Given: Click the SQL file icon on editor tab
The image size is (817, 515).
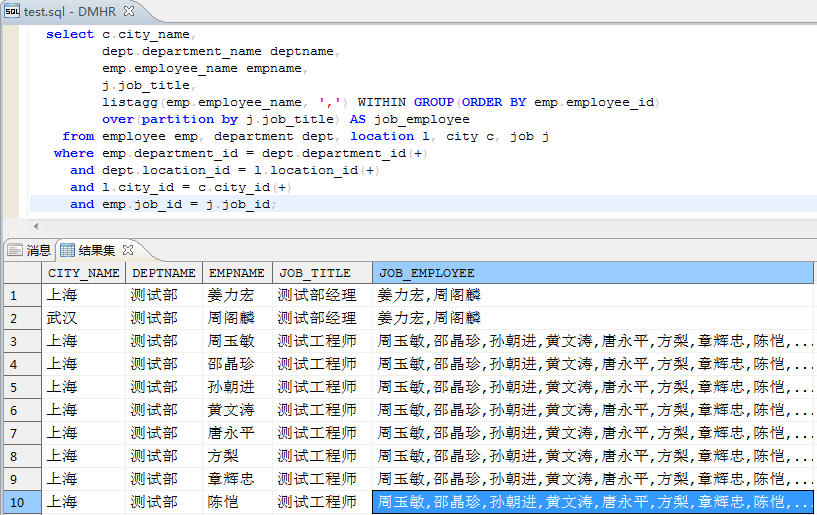Looking at the screenshot, I should [12, 11].
